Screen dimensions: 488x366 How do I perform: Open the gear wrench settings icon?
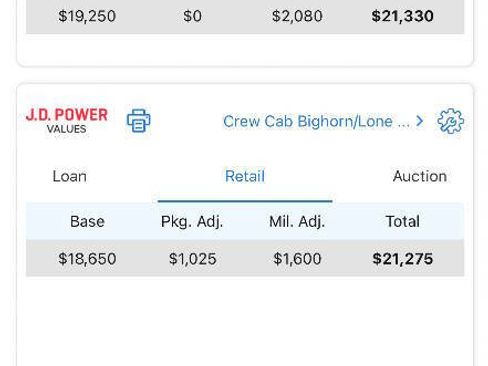coord(450,121)
